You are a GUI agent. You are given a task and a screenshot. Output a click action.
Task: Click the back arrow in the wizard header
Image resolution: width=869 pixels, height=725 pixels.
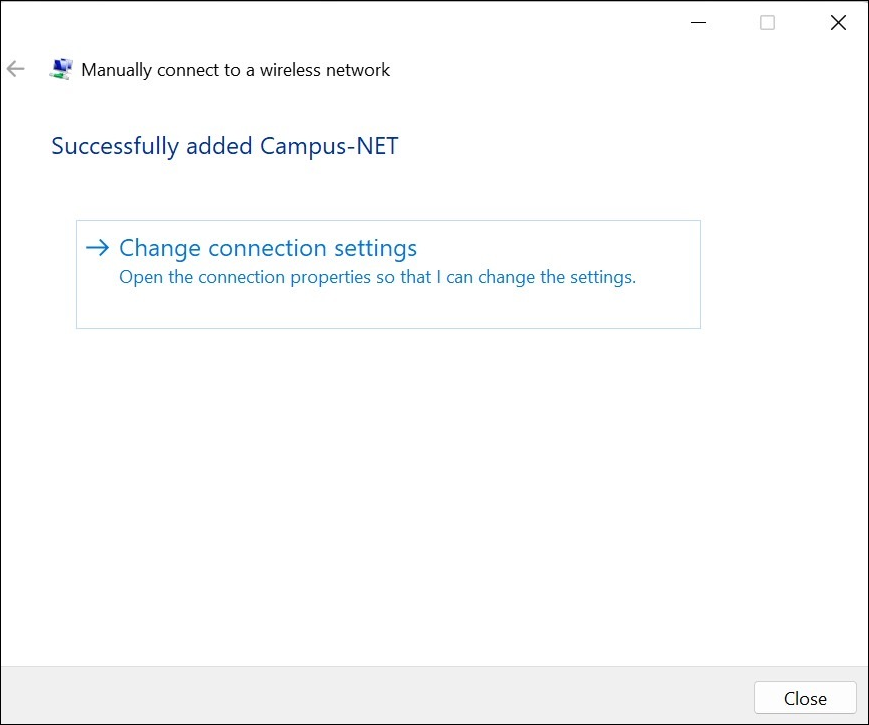pos(15,69)
